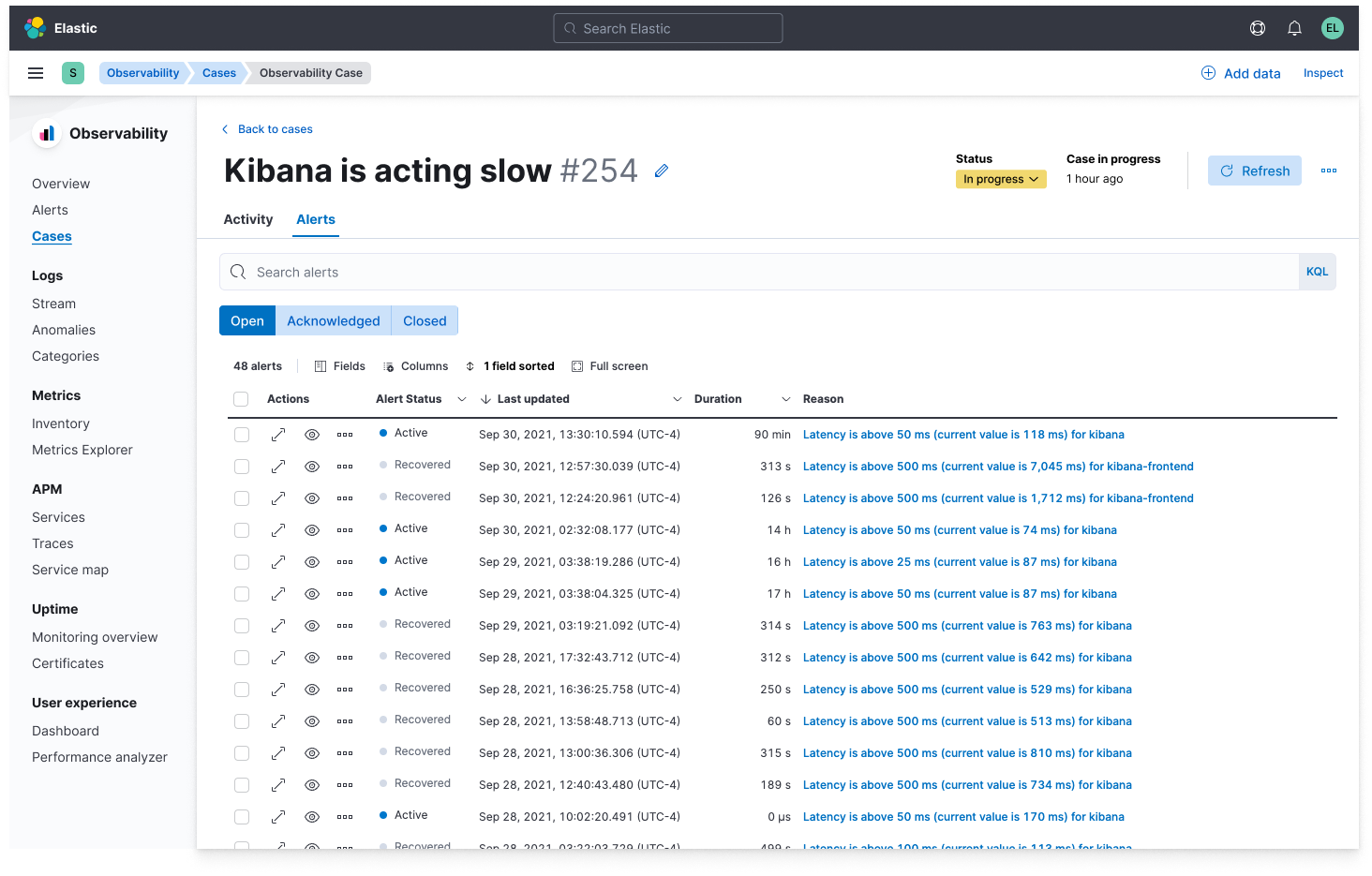Expand the first alert using the diagonal-arrows icon
1372x876 pixels.
tap(278, 434)
